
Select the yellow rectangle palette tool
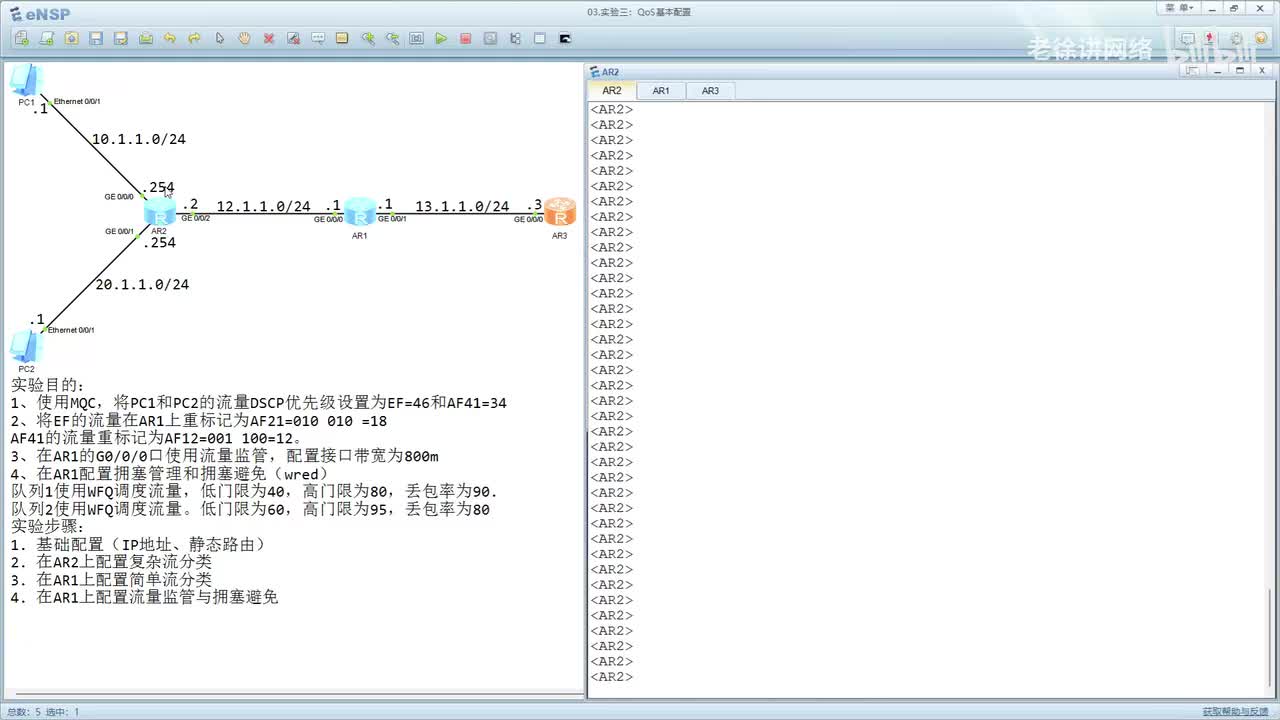[343, 39]
